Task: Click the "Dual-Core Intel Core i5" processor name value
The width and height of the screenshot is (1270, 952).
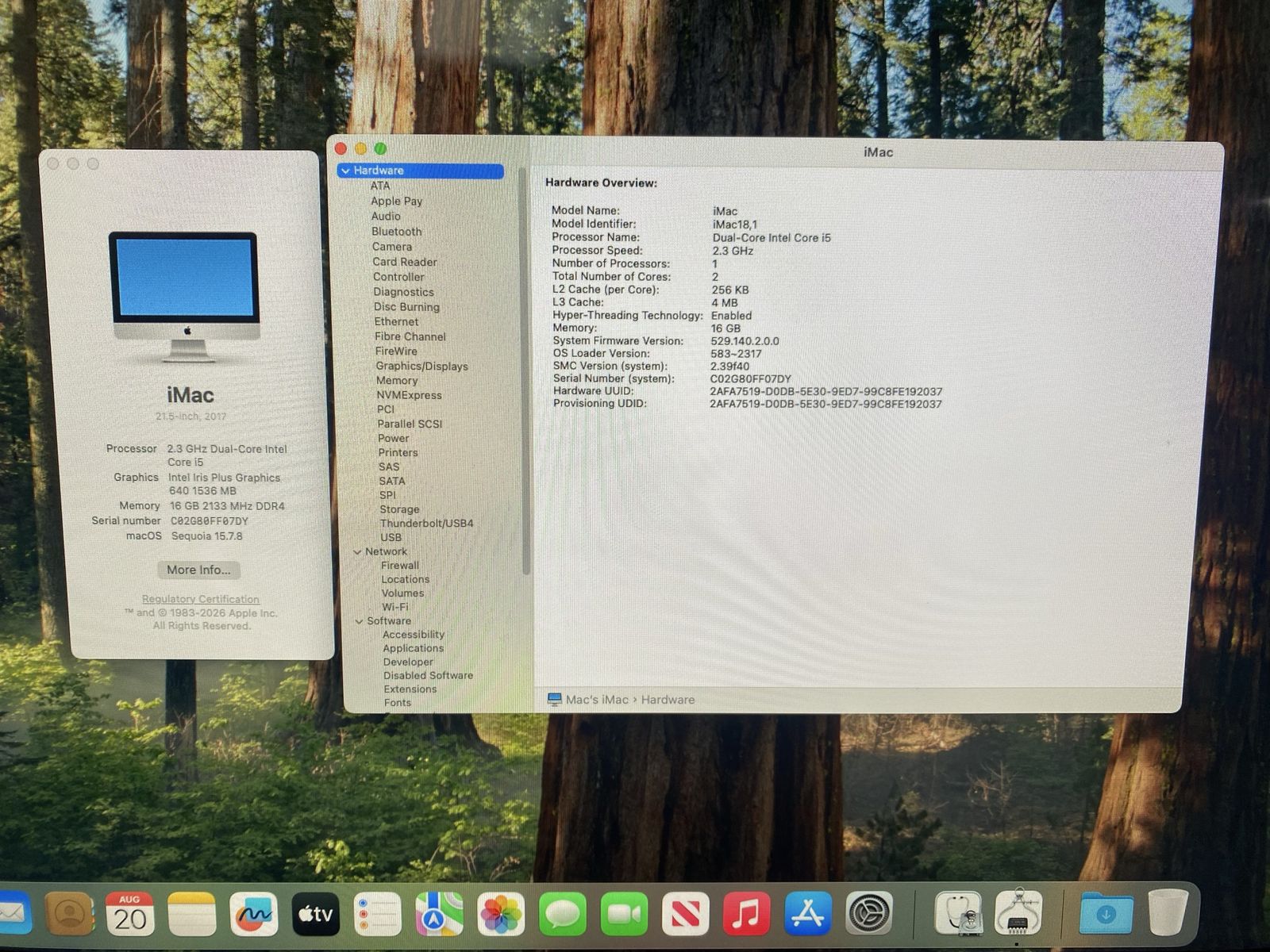Action: [x=772, y=238]
